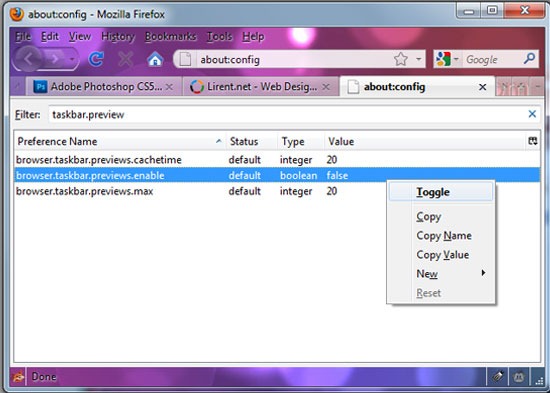Sort by the Preference Name column header
This screenshot has width=550, height=393.
click(120, 141)
